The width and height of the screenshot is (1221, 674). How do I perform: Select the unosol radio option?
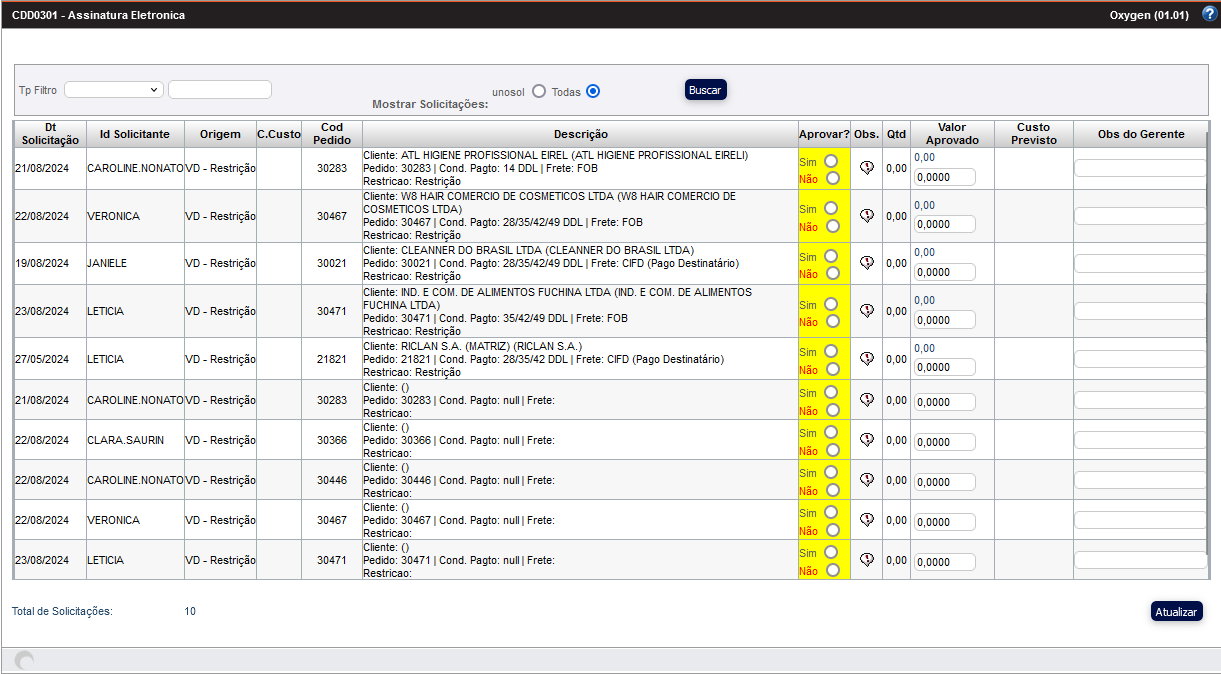539,91
